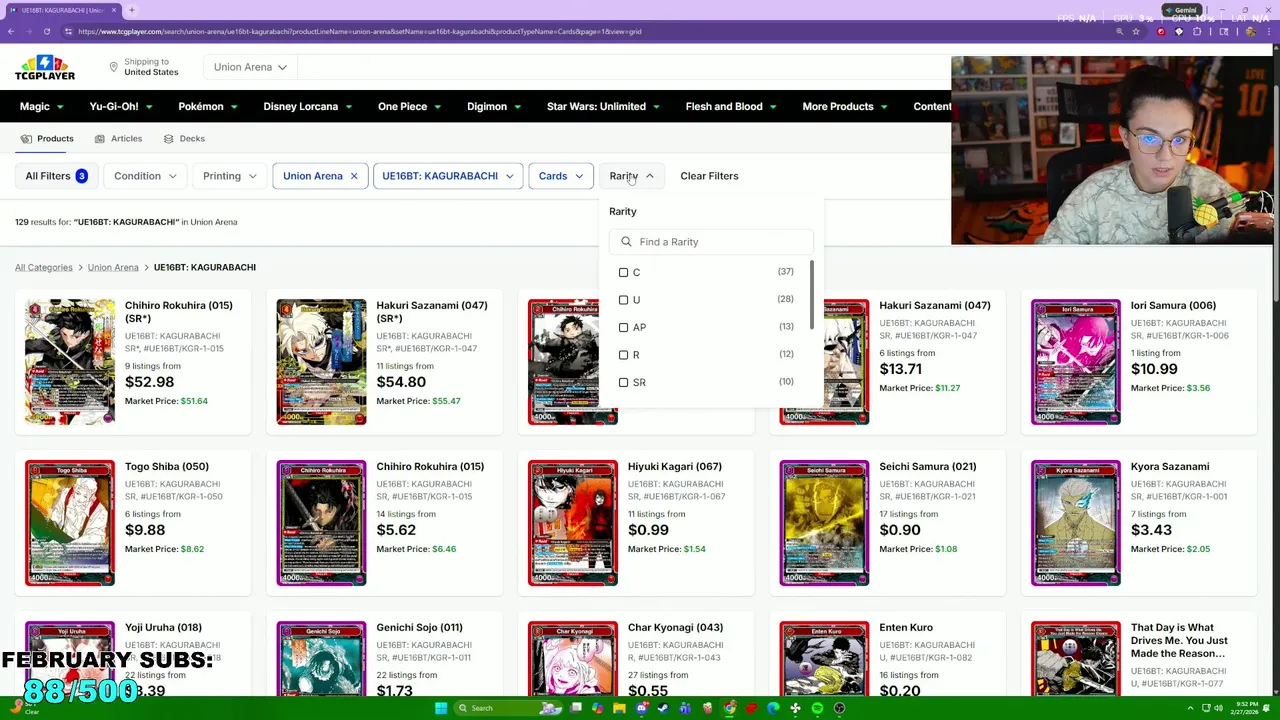Click Clear Filters
The width and height of the screenshot is (1280, 720).
709,176
